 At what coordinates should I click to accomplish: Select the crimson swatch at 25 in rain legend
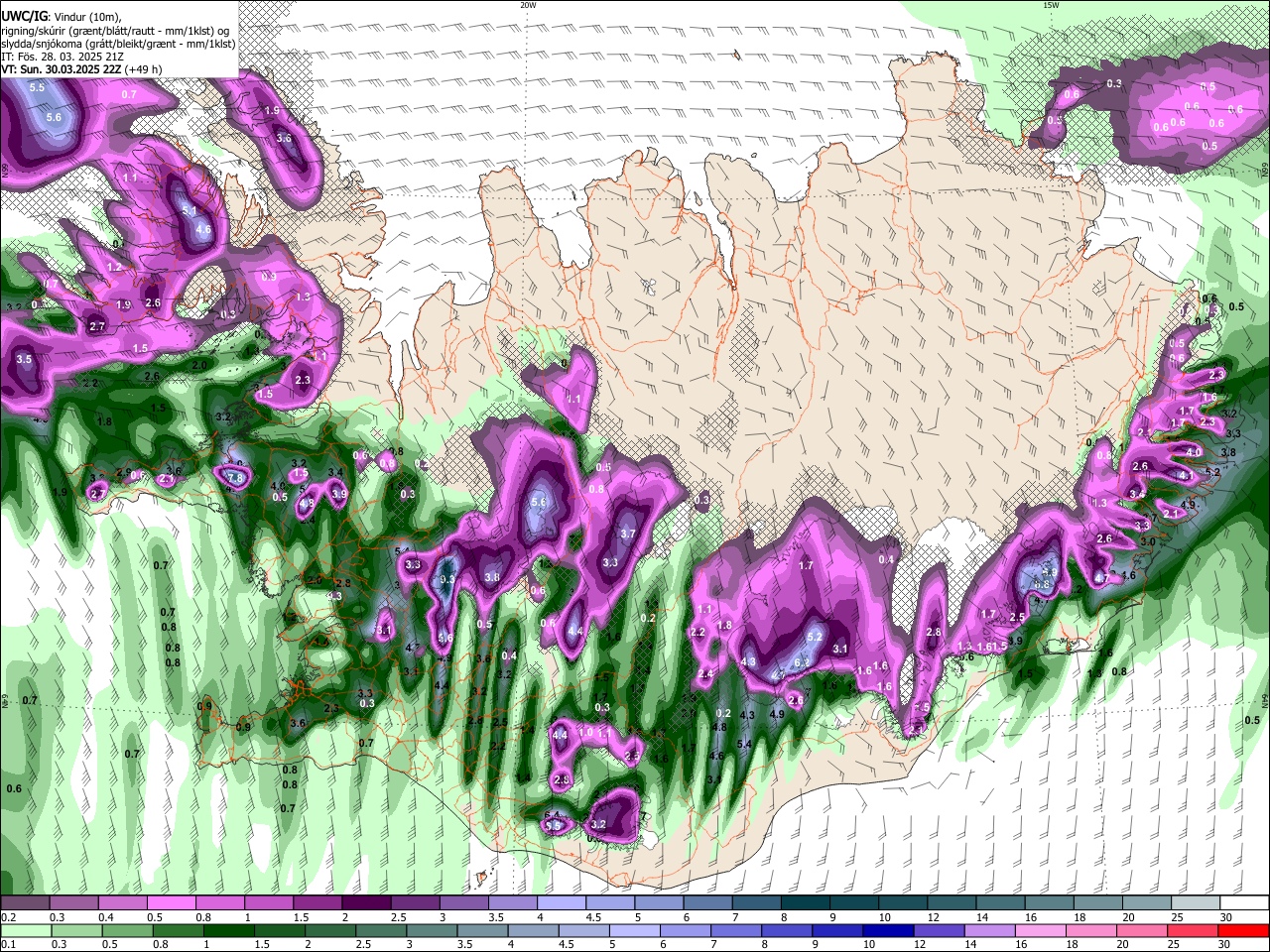pyautogui.click(x=1193, y=930)
